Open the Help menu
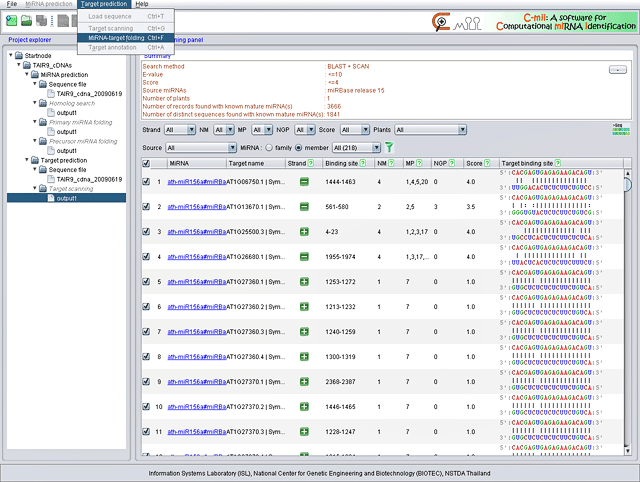Screen dimensions: 640x482 pos(142,4)
